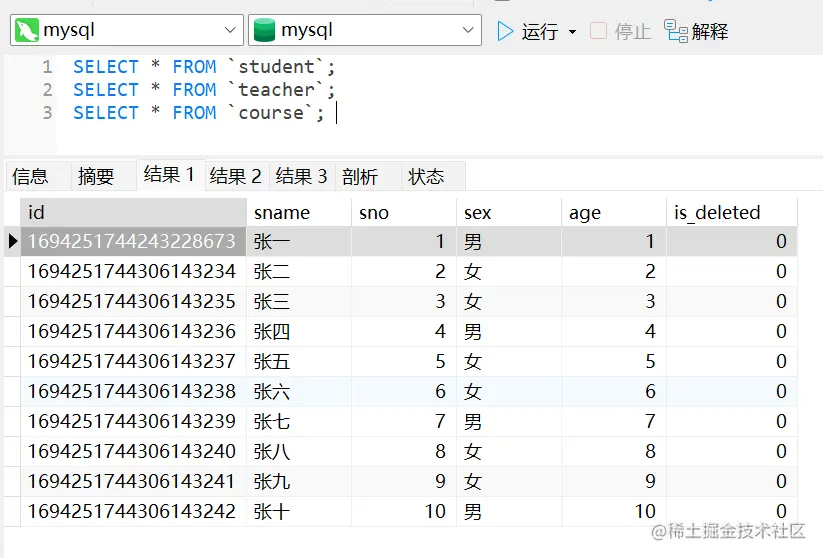This screenshot has height=558, width=823.
Task: Click the row selector beside 张五 row
Action: 12,361
